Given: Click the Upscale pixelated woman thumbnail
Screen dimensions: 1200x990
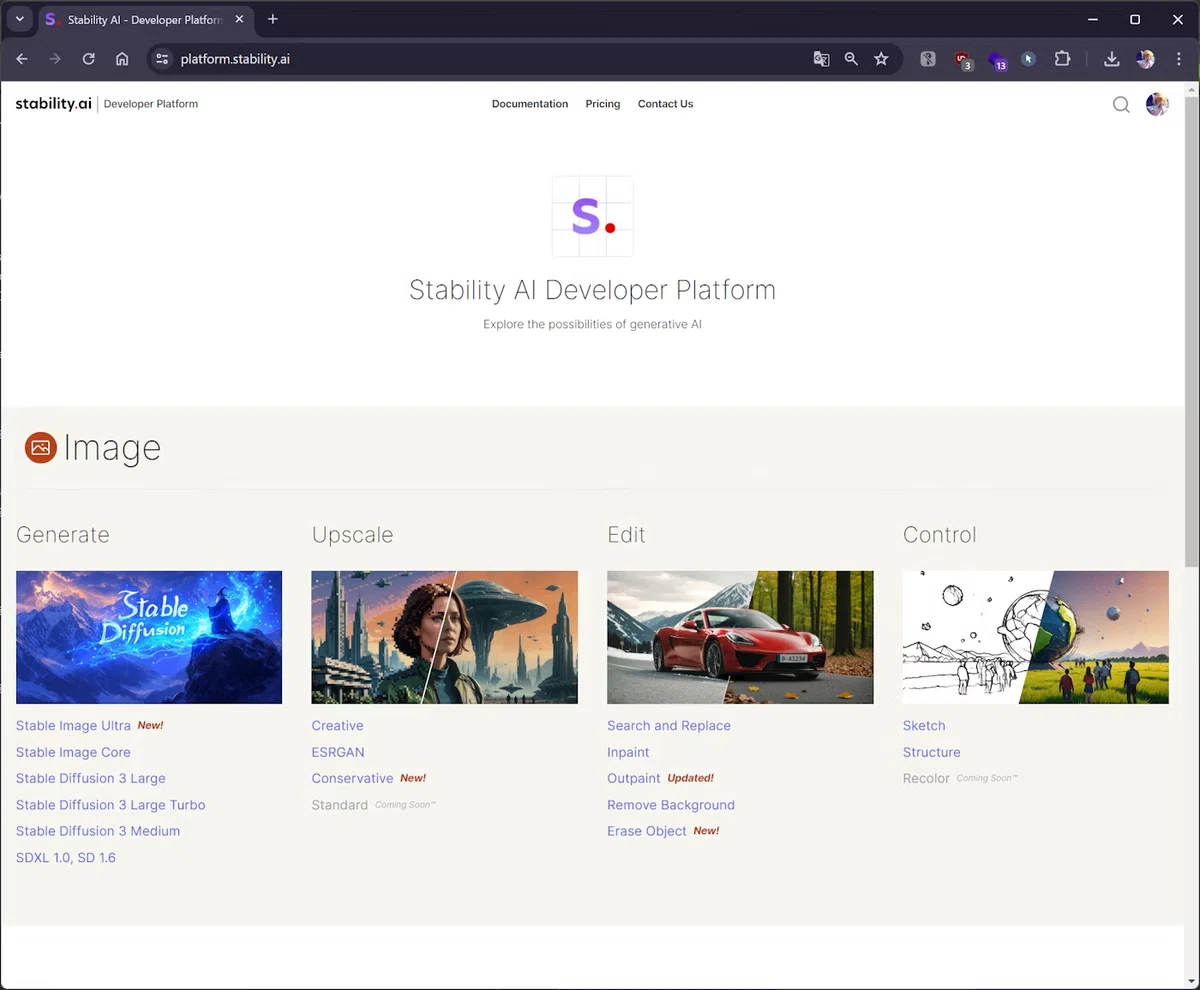Looking at the screenshot, I should coord(445,637).
